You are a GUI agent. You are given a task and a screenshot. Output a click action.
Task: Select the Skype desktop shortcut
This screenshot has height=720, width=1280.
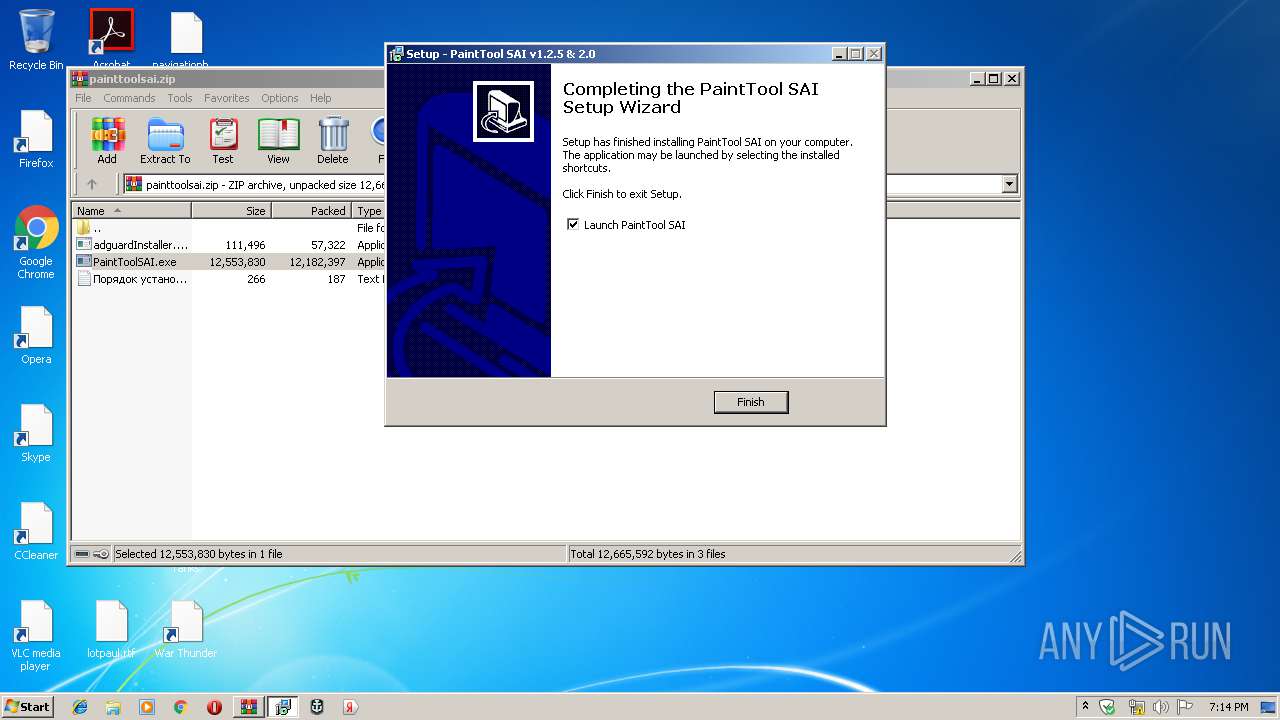tap(36, 433)
